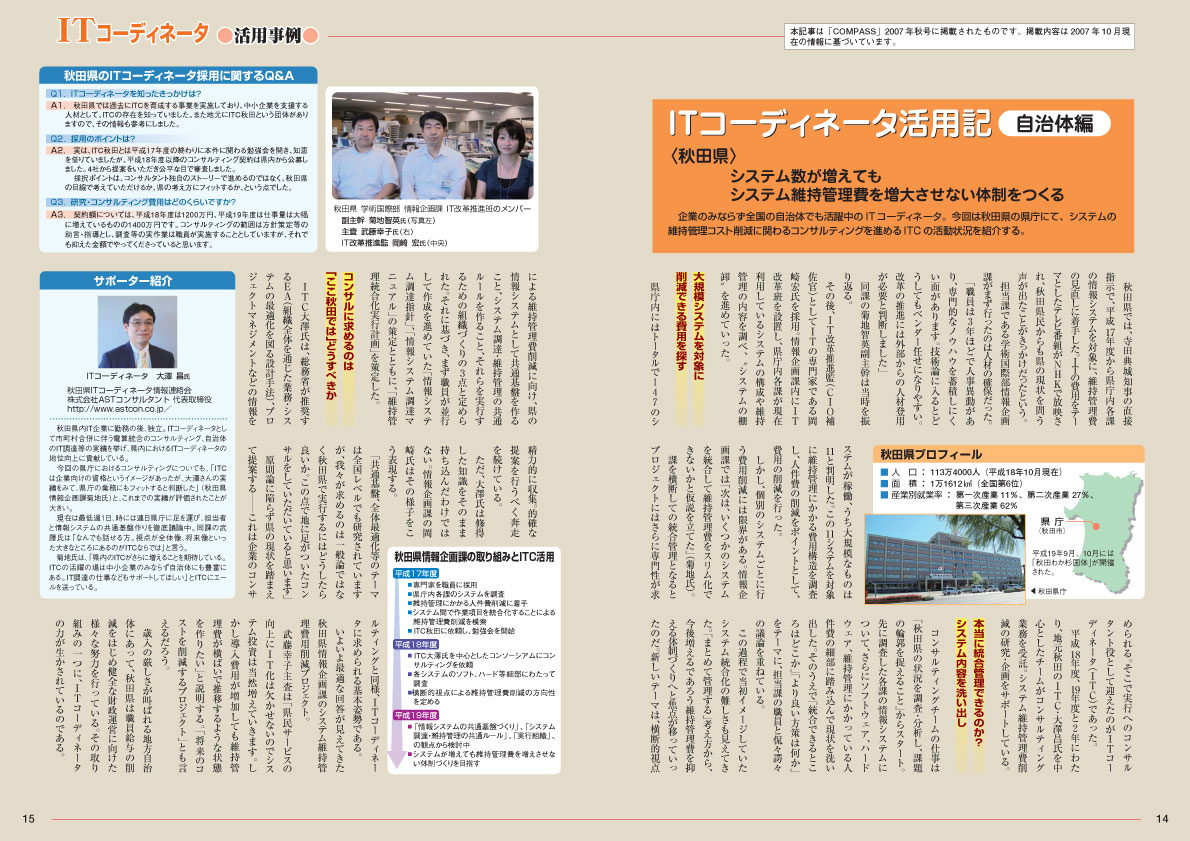Click the 'ITコーディネータ 活用事例' page title
Screen dimensions: 1190x841
click(187, 32)
